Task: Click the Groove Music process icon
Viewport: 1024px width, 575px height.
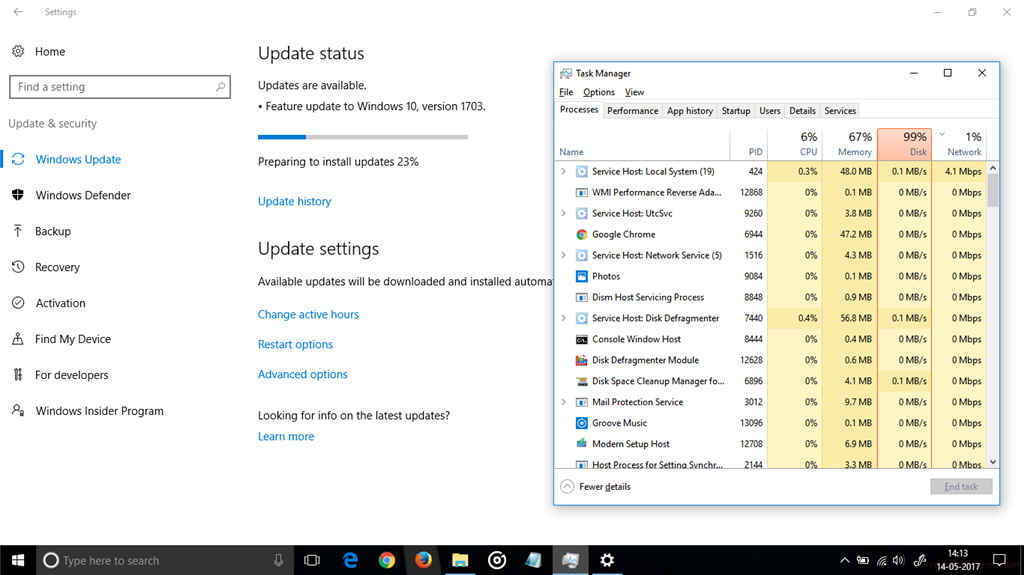Action: [581, 423]
